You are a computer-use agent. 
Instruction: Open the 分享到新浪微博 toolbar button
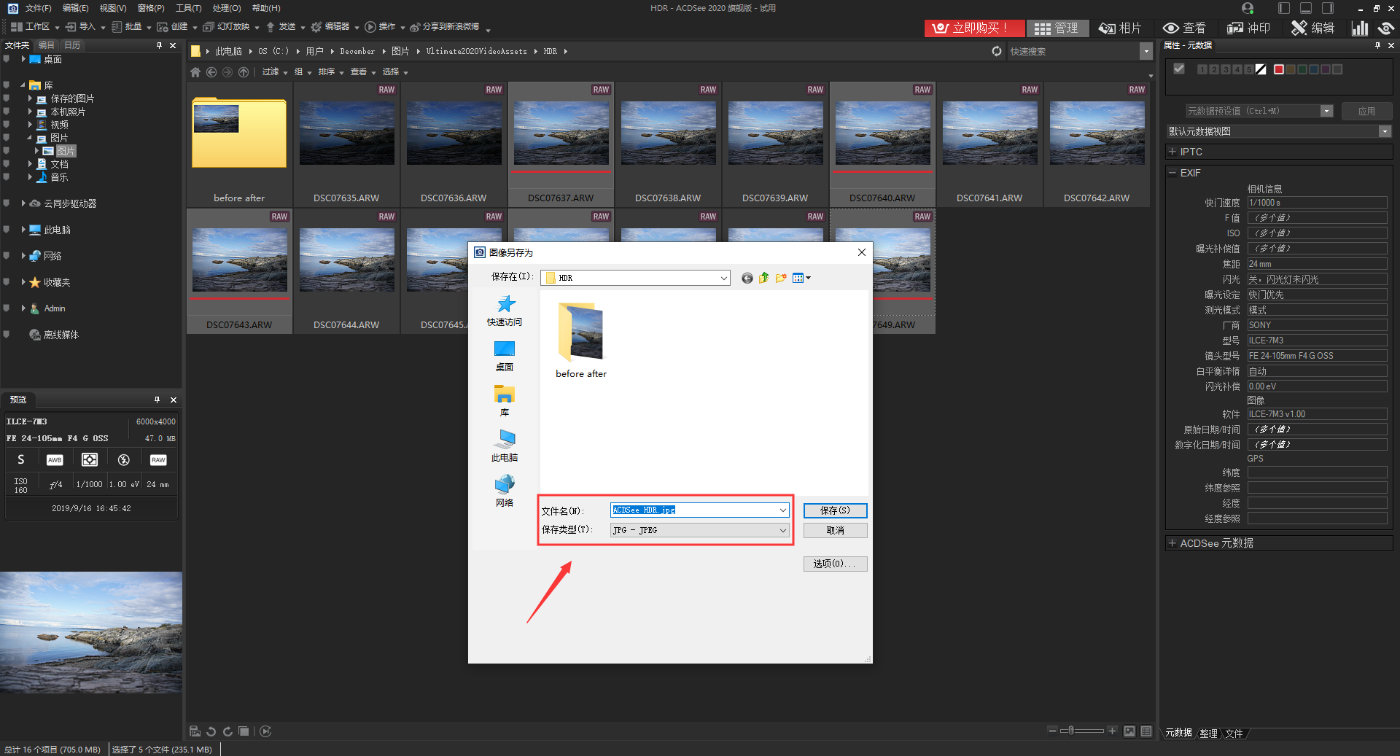pos(446,27)
